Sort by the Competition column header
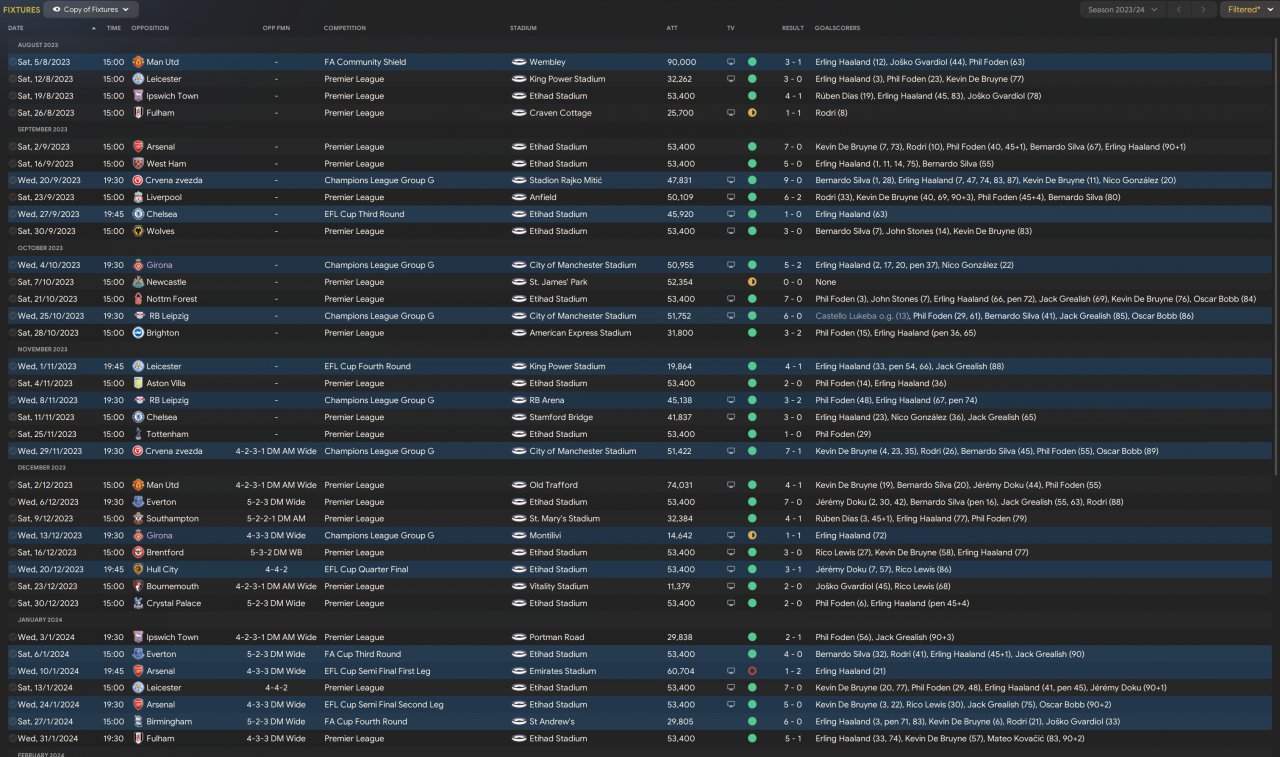This screenshot has height=757, width=1280. [345, 28]
